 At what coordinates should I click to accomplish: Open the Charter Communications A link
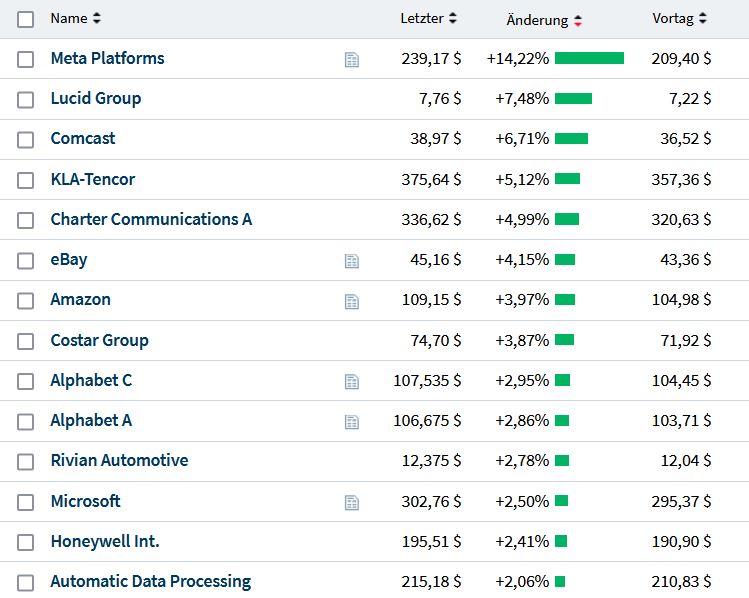pyautogui.click(x=151, y=219)
